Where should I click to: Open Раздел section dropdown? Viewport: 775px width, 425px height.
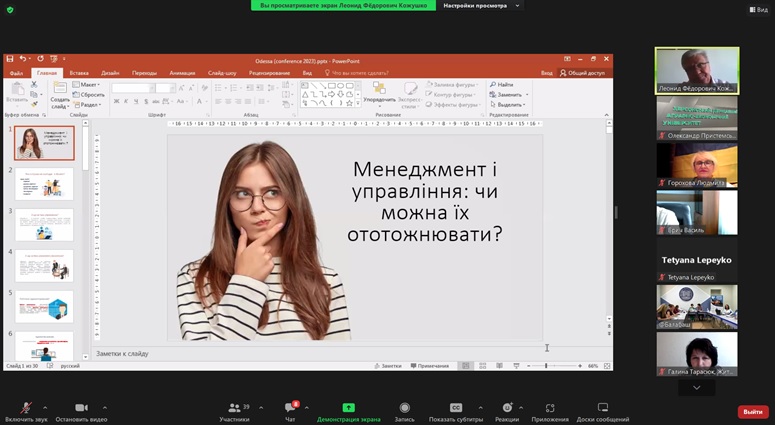point(87,105)
